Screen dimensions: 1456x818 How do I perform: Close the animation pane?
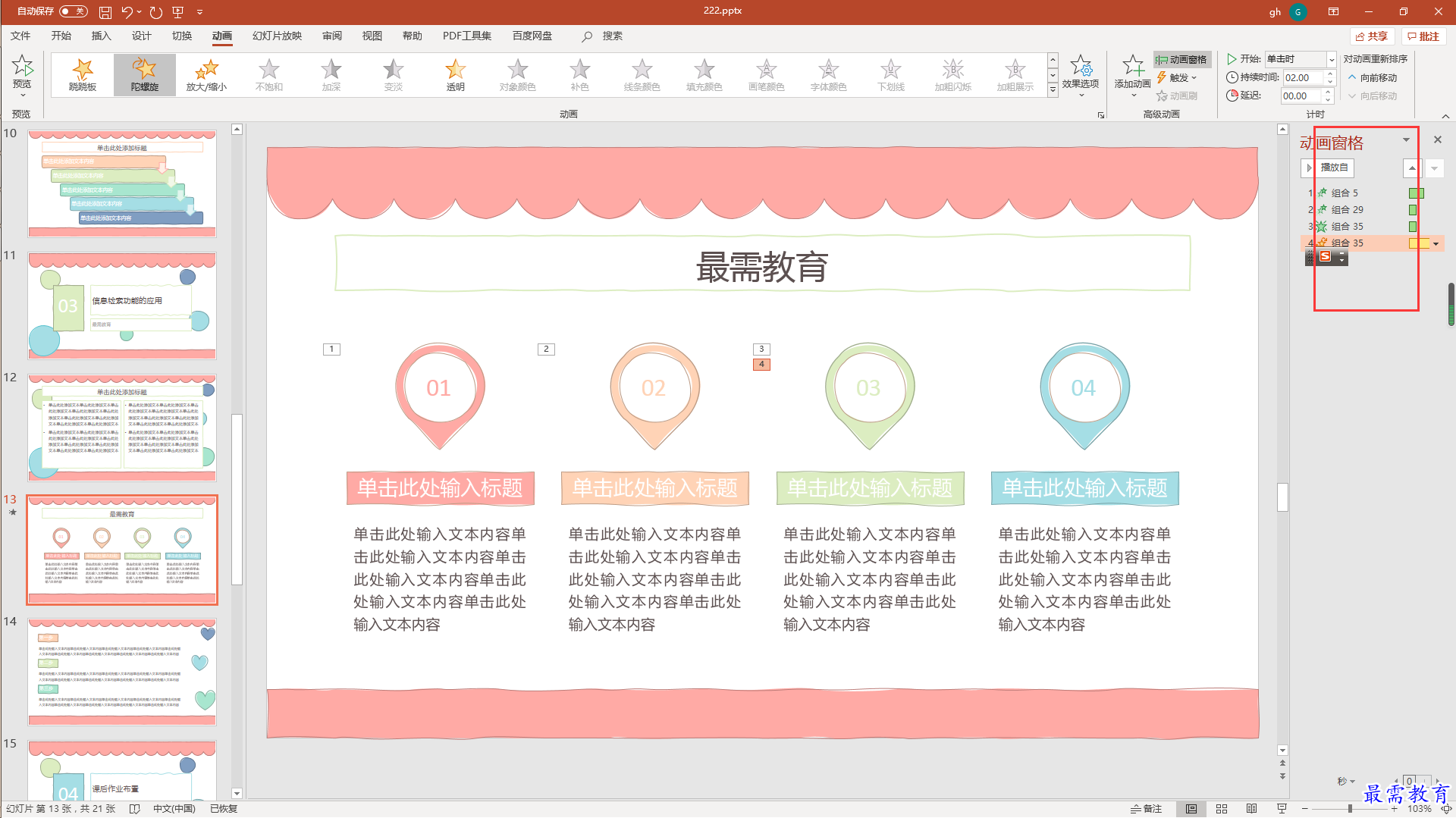click(1437, 139)
